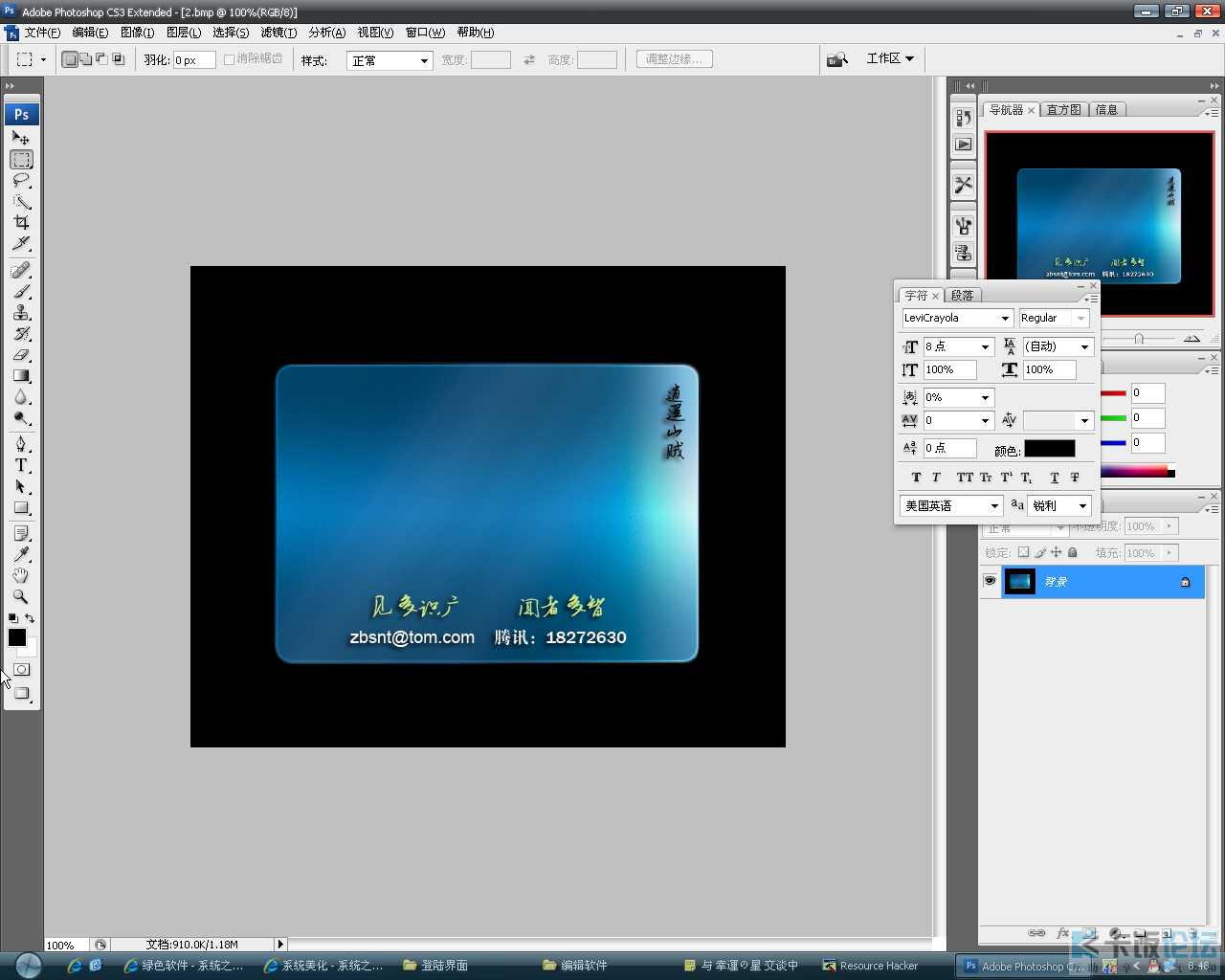Select the History Brush tool
The width and height of the screenshot is (1225, 980).
21,333
